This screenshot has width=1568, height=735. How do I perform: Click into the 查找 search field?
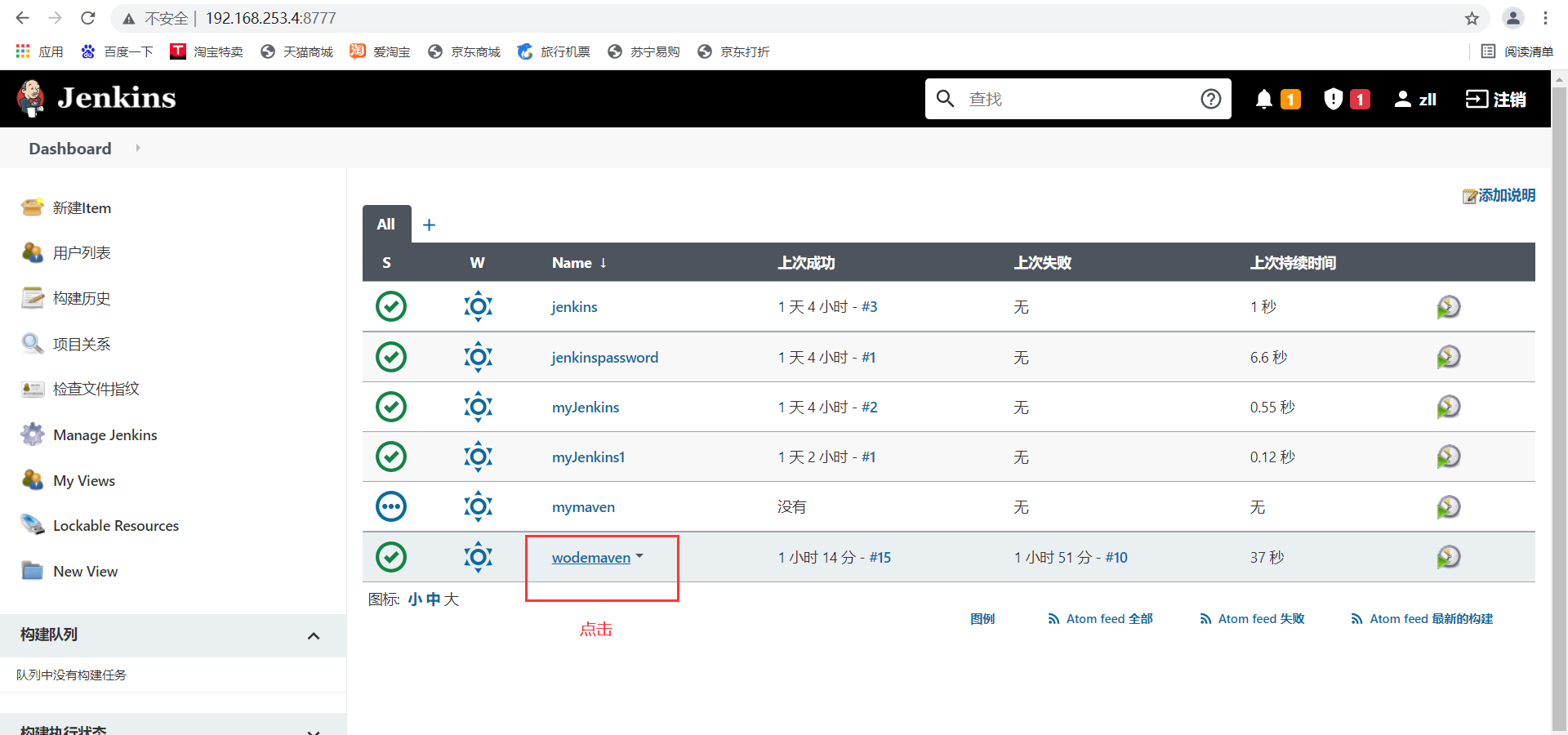(x=1078, y=99)
